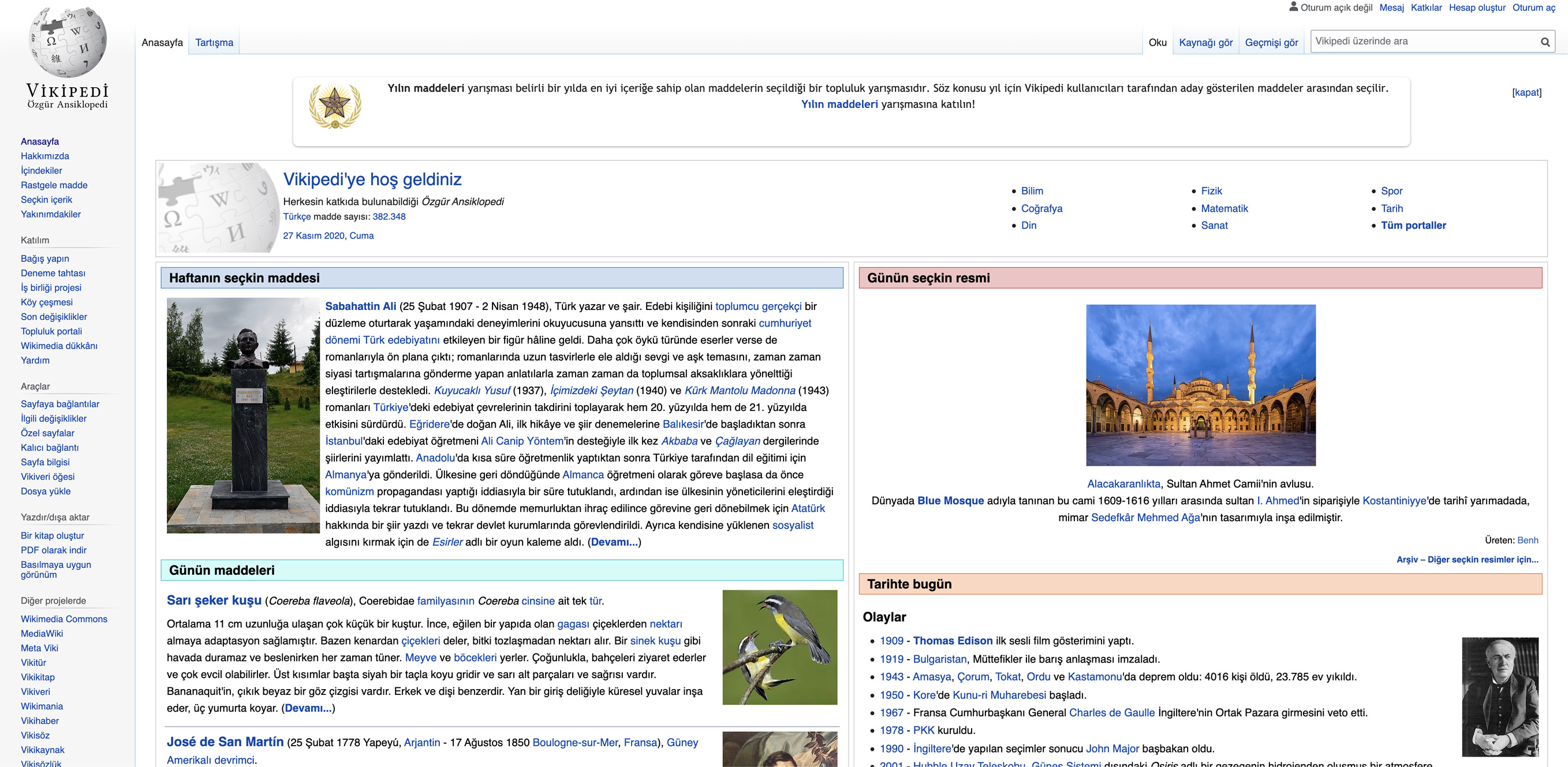1568x767 pixels.
Task: Open the Sabahattin Ali article link
Action: pyautogui.click(x=360, y=306)
